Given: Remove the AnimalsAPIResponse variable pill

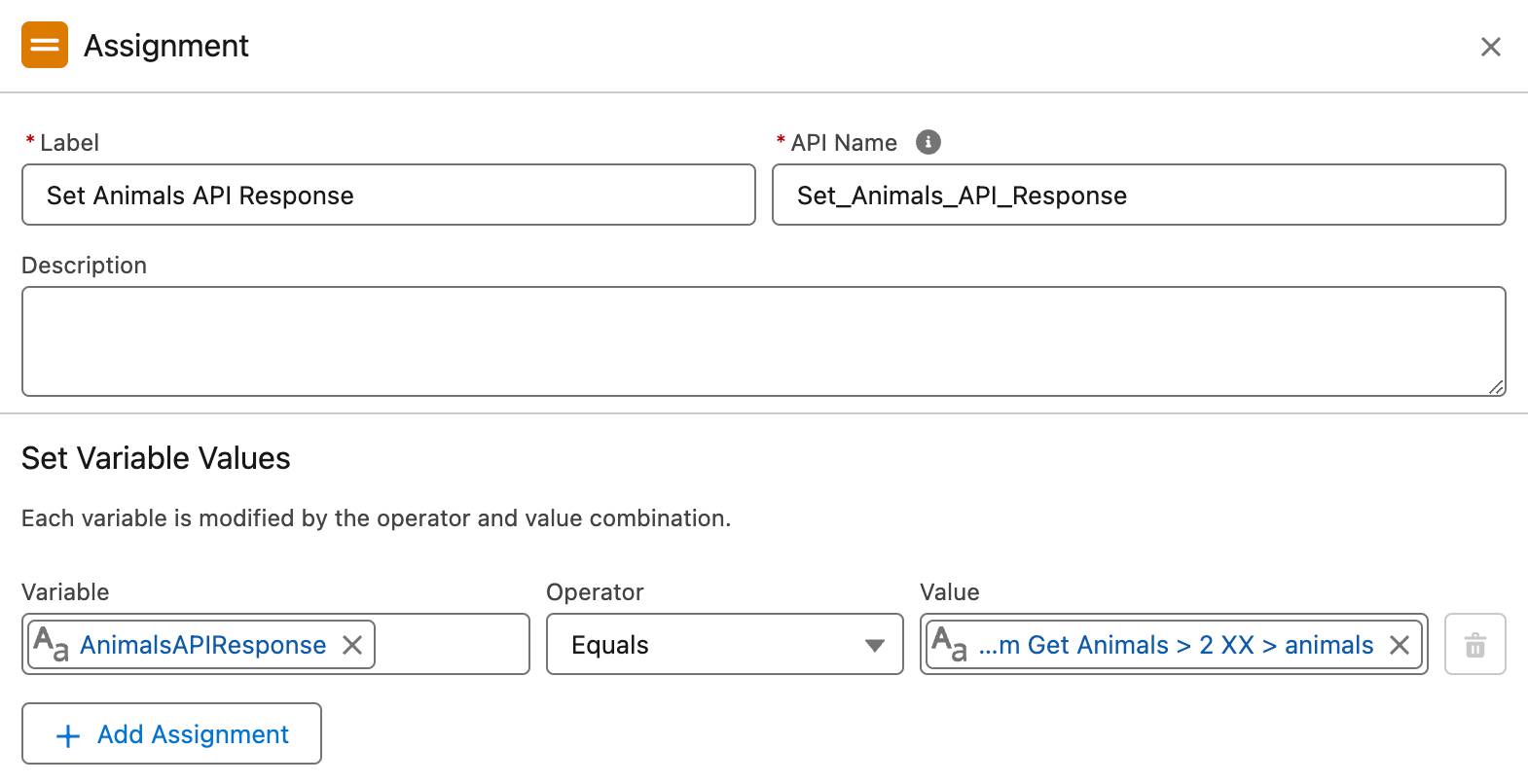Looking at the screenshot, I should pyautogui.click(x=352, y=645).
